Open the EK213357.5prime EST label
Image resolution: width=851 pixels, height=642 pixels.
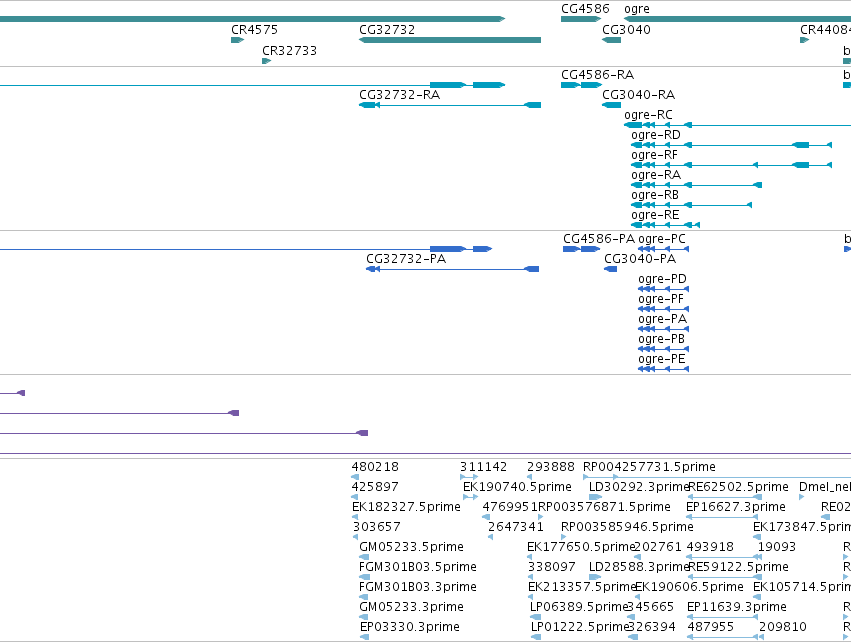pyautogui.click(x=582, y=587)
